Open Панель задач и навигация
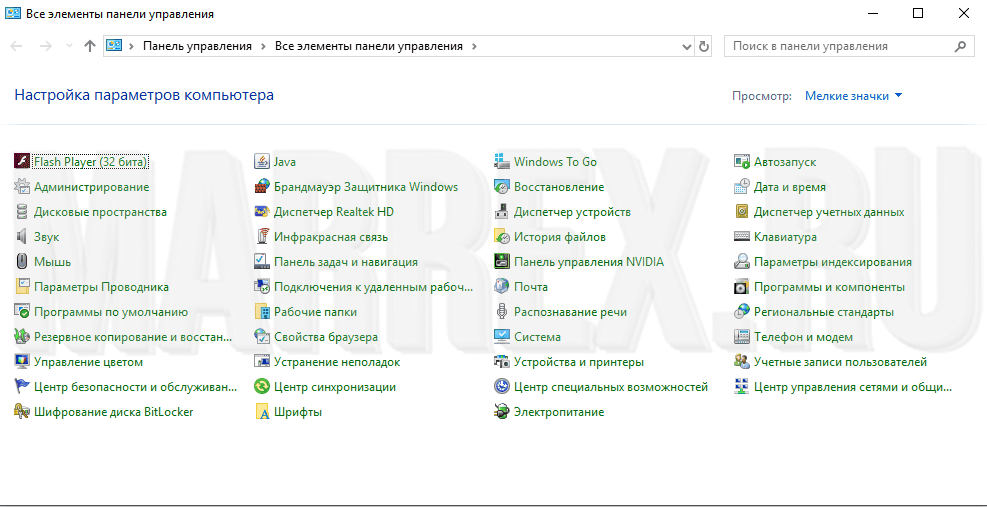The height and width of the screenshot is (507, 987). tap(346, 262)
